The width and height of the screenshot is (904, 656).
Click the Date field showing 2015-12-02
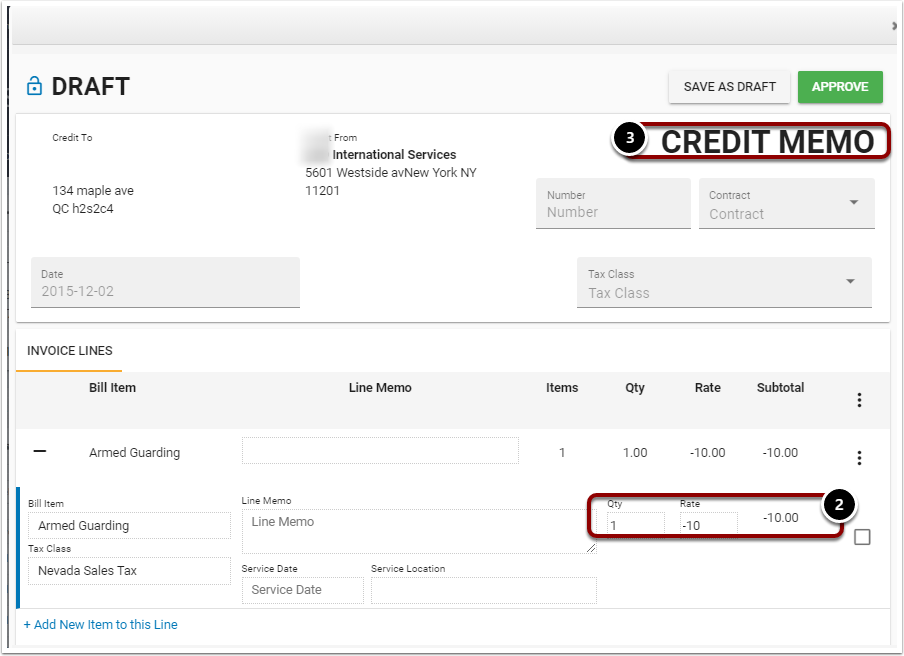pos(165,282)
